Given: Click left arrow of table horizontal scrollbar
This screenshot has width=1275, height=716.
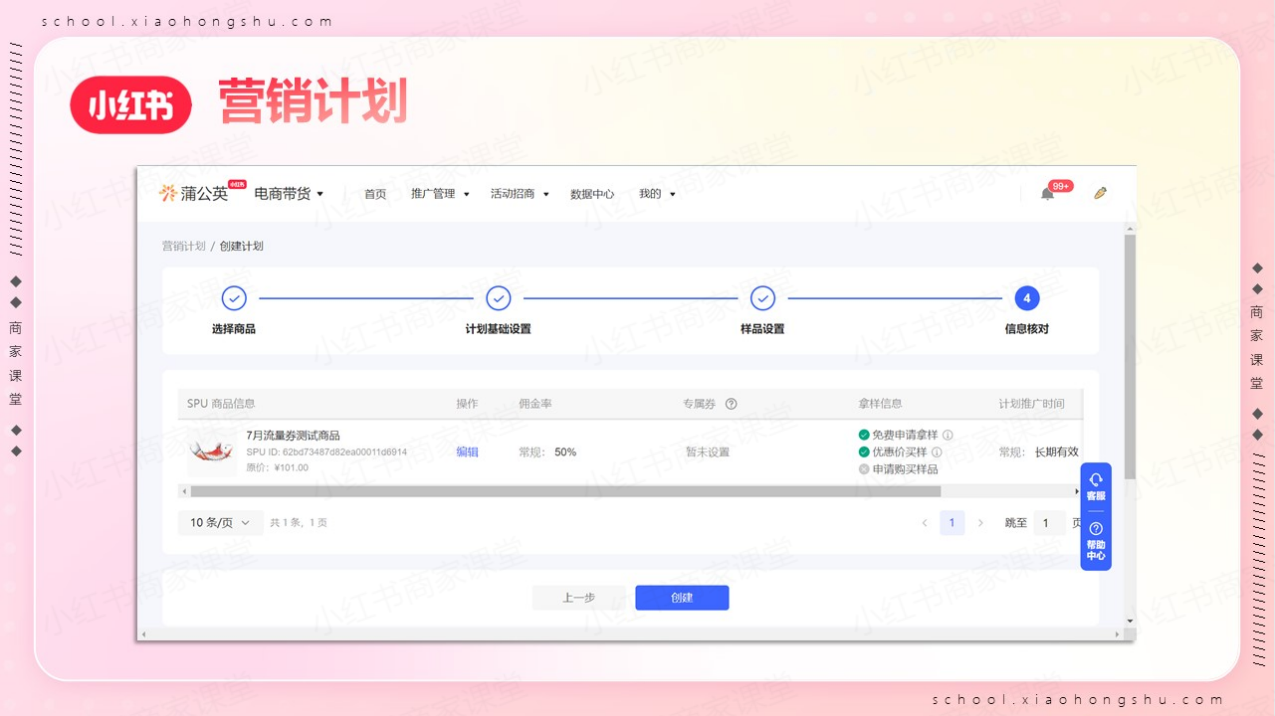Looking at the screenshot, I should pyautogui.click(x=183, y=491).
